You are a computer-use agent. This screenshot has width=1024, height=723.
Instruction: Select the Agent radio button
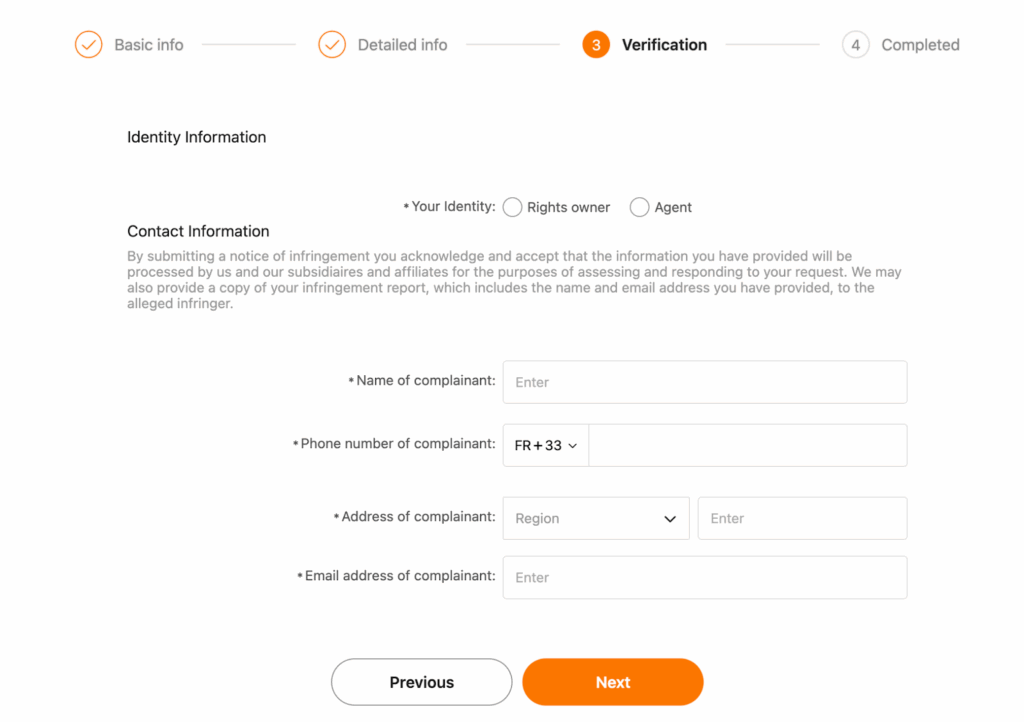[x=639, y=207]
